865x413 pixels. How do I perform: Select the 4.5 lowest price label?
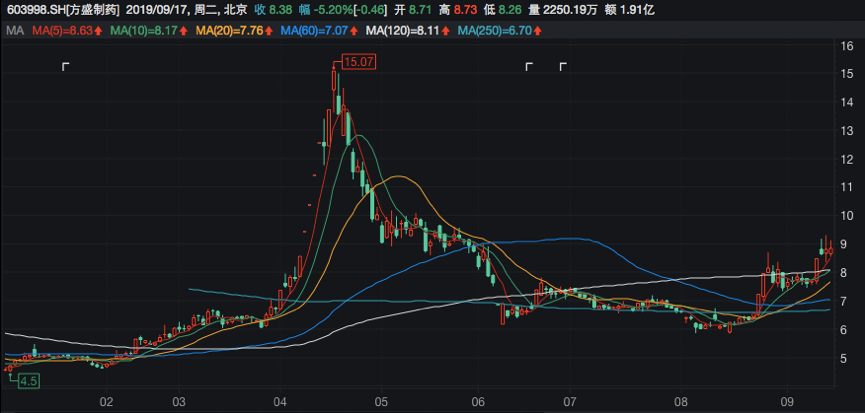pos(25,381)
